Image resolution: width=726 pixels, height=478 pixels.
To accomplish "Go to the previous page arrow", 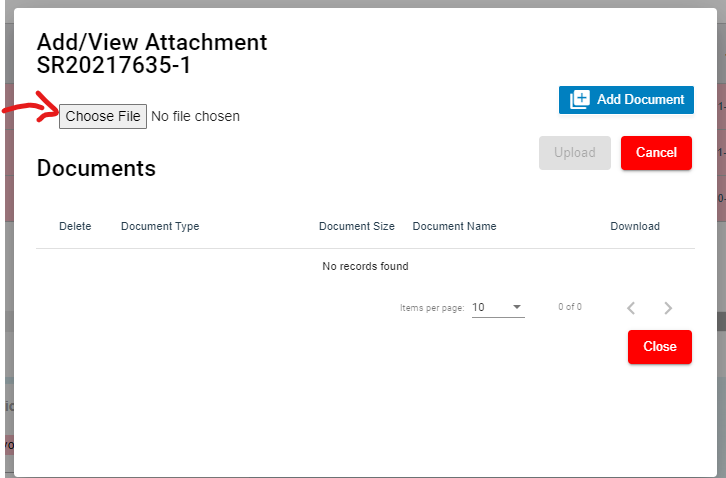I will [x=631, y=308].
